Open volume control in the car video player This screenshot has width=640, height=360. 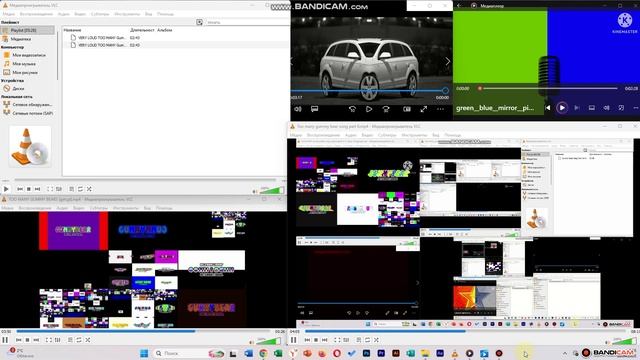[x=298, y=109]
